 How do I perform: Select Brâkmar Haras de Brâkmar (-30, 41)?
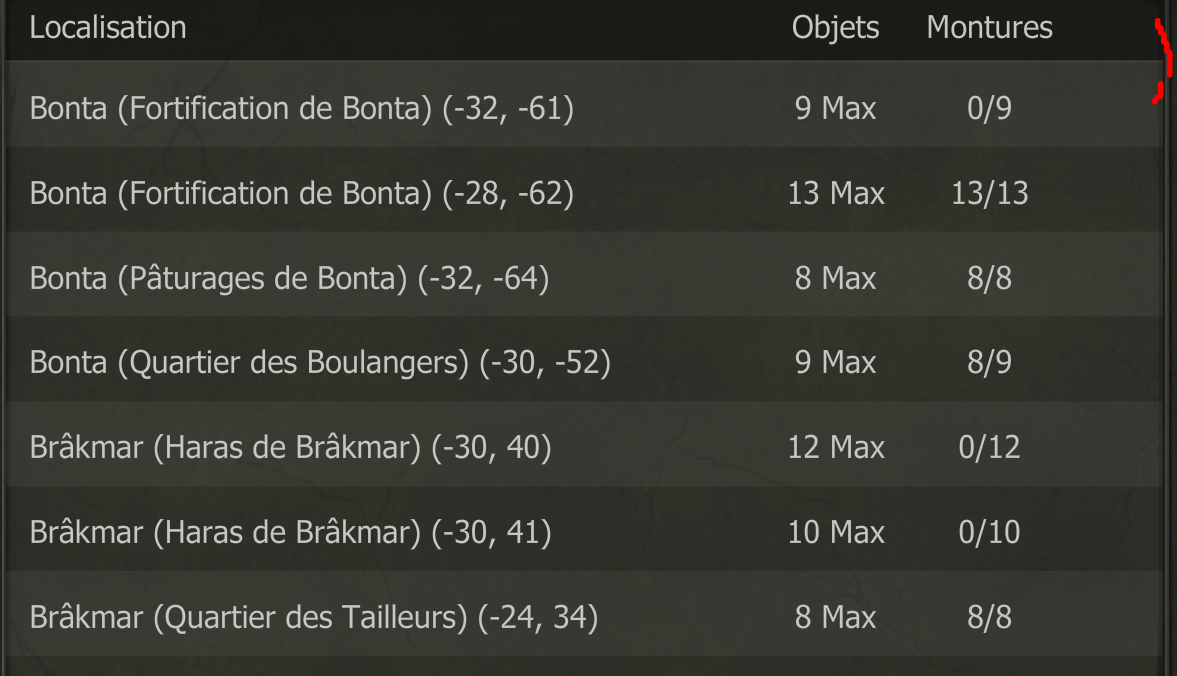tap(585, 529)
